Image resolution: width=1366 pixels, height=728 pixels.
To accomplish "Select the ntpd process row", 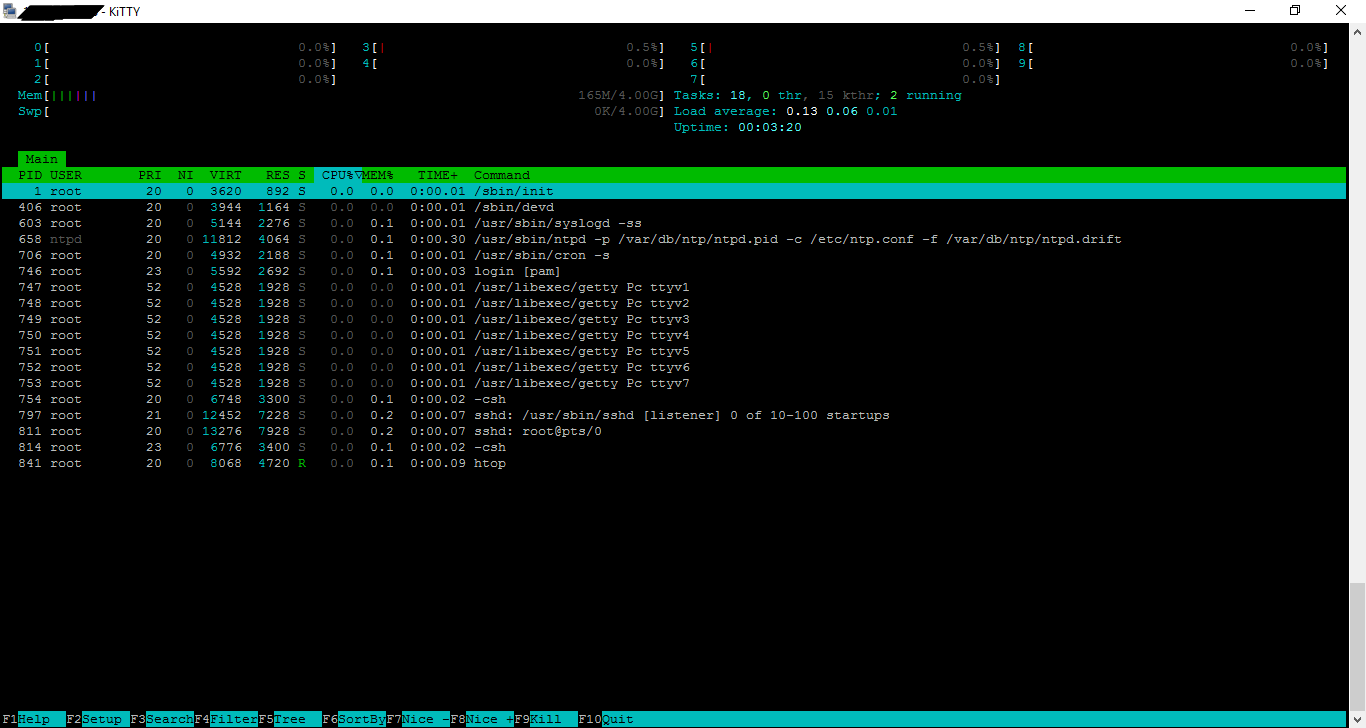I will coord(400,239).
